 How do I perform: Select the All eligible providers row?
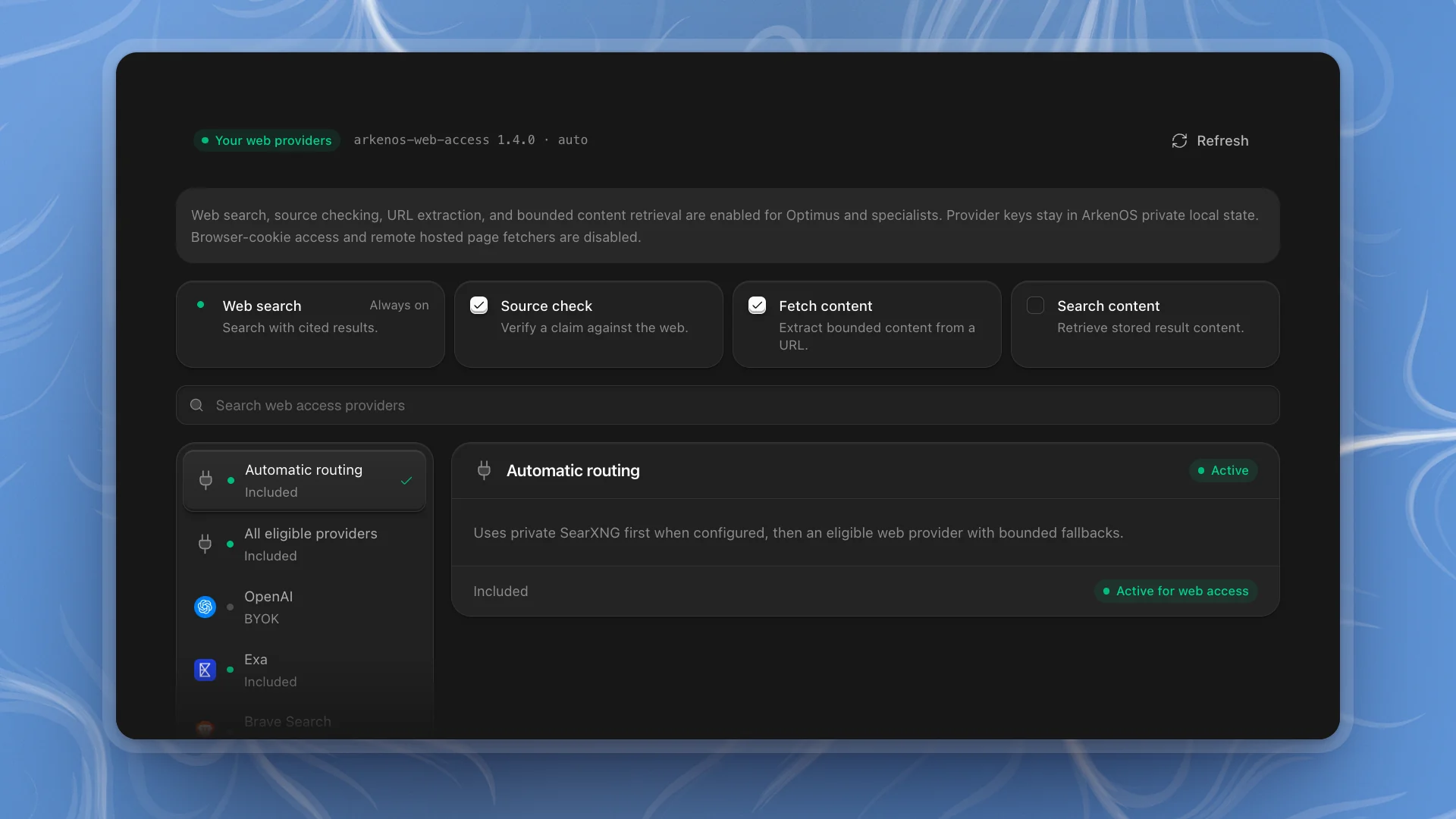pyautogui.click(x=304, y=544)
